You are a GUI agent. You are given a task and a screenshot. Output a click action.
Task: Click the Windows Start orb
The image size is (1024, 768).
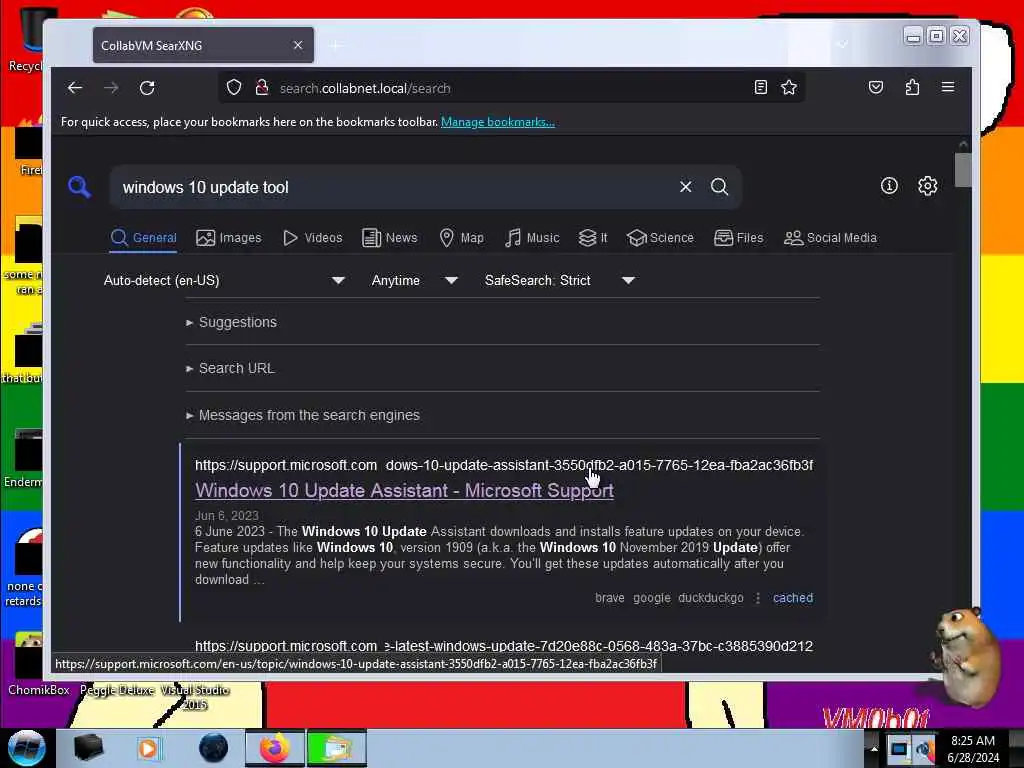point(26,748)
